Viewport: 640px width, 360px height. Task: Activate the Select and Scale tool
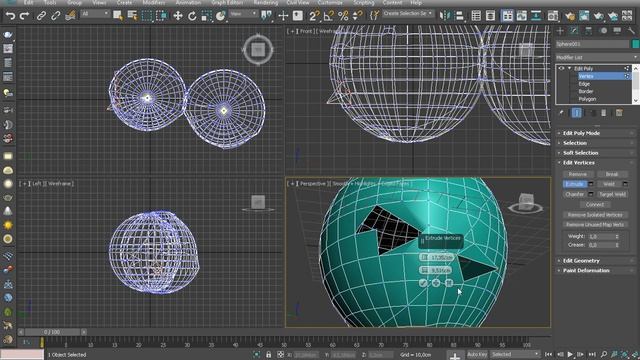(x=207, y=16)
